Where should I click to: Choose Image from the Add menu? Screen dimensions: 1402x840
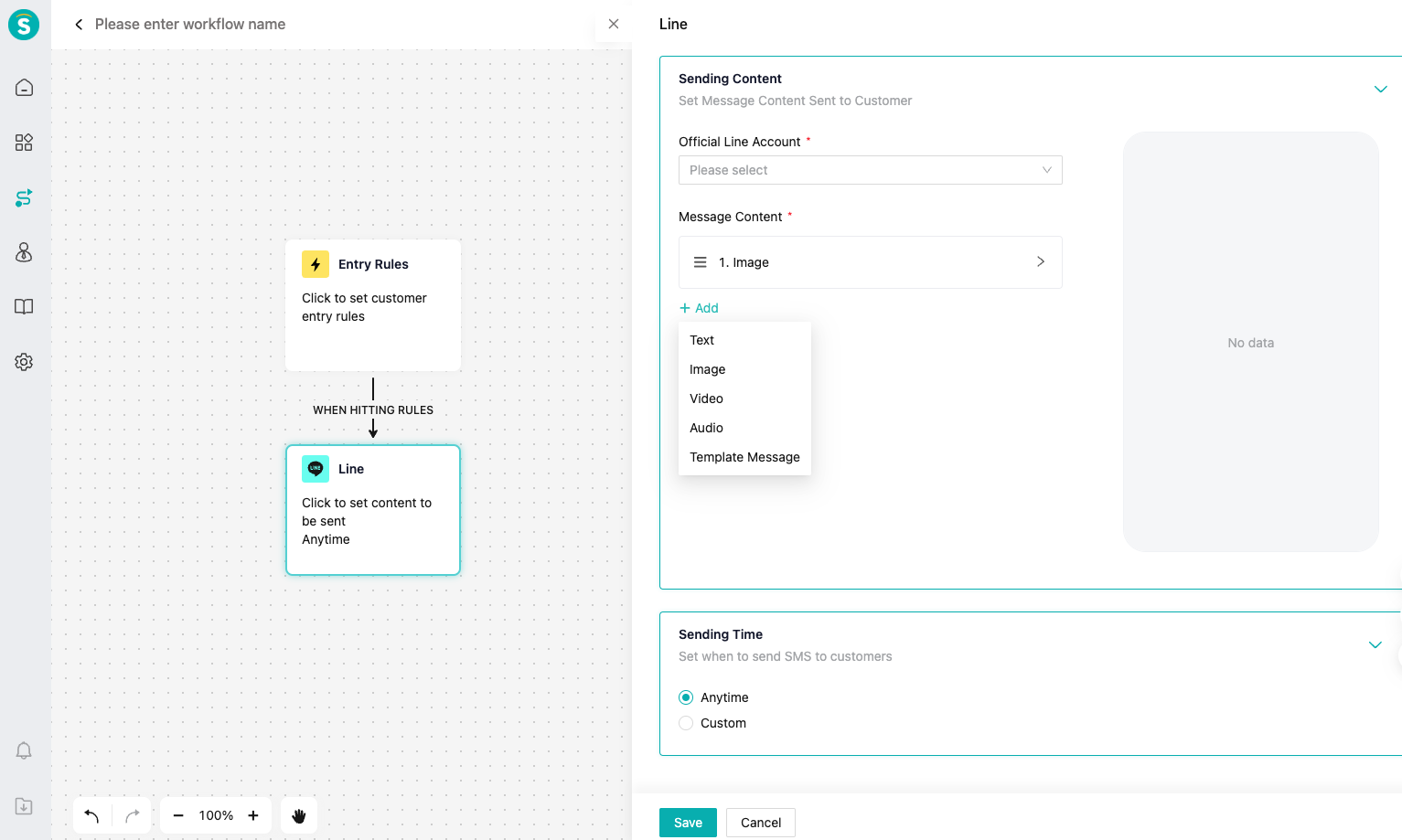coord(744,369)
